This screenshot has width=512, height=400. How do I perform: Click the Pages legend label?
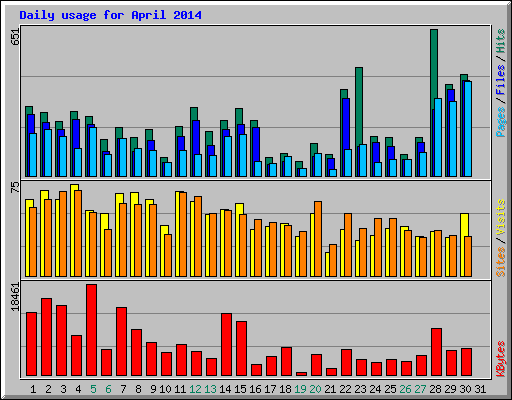pyautogui.click(x=501, y=122)
